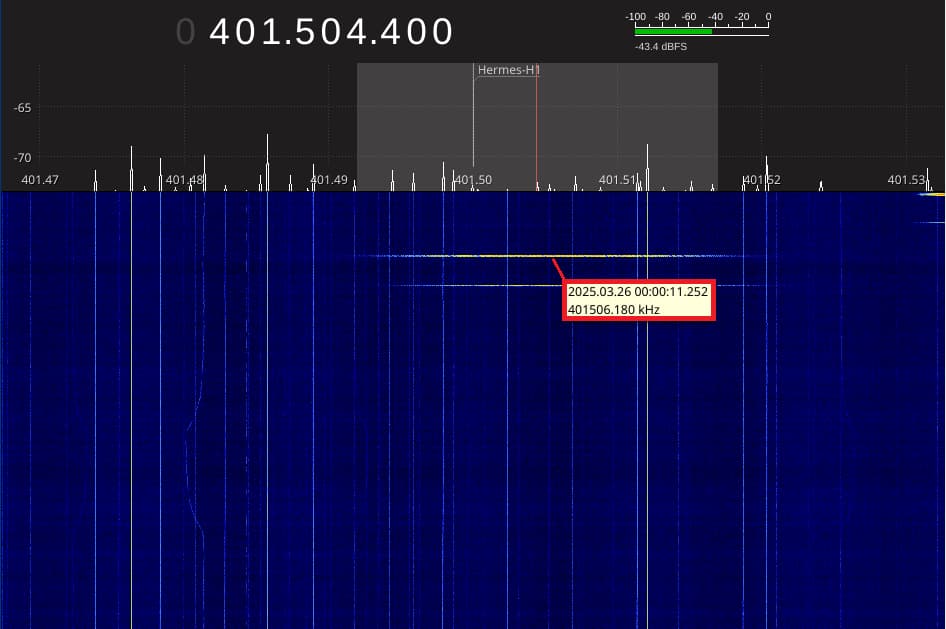Click the 401.51 frequency scale label
This screenshot has height=629, width=946.
tap(617, 180)
